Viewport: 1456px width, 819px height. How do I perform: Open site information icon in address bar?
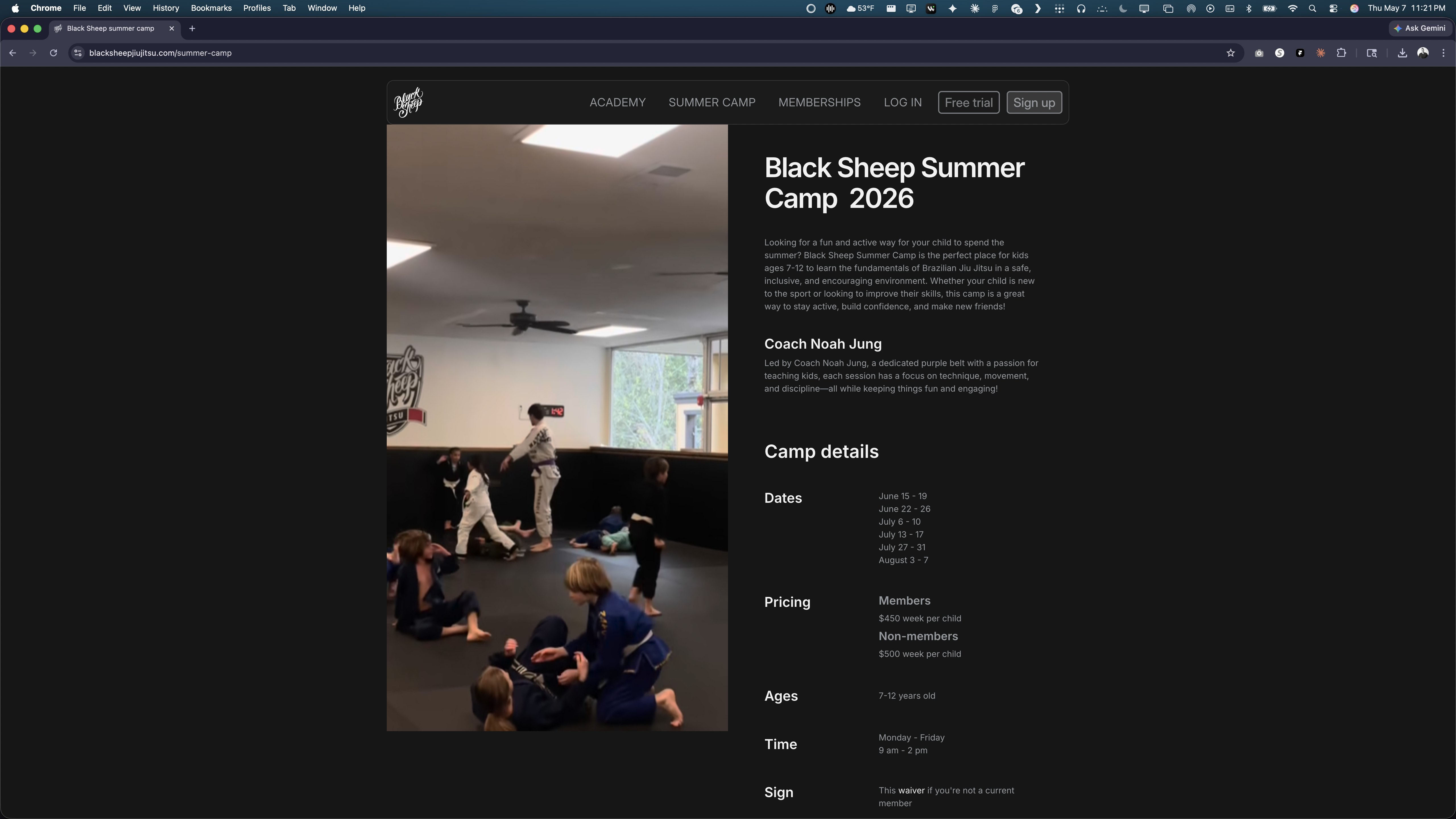click(x=78, y=53)
